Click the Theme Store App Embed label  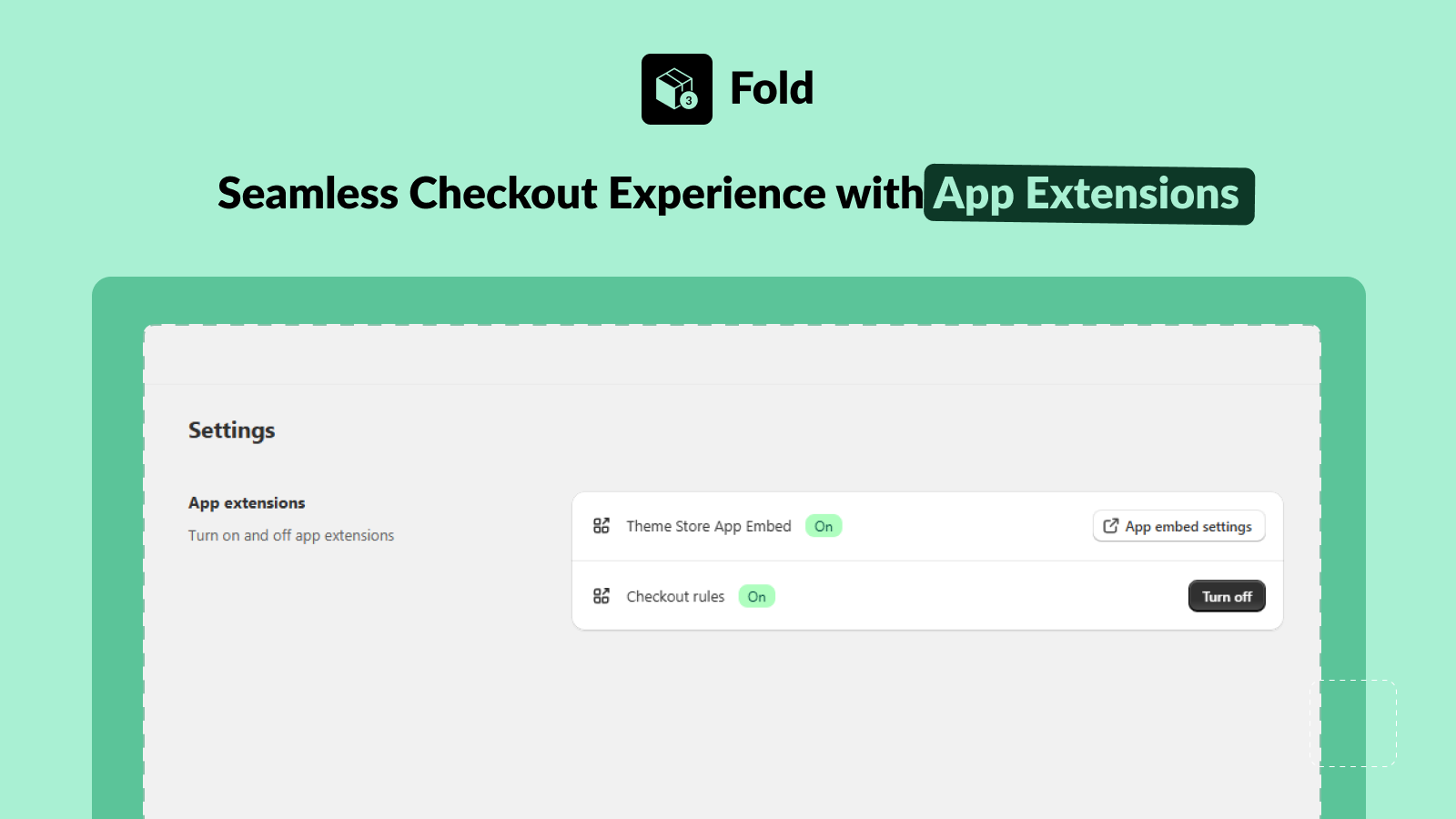(709, 526)
